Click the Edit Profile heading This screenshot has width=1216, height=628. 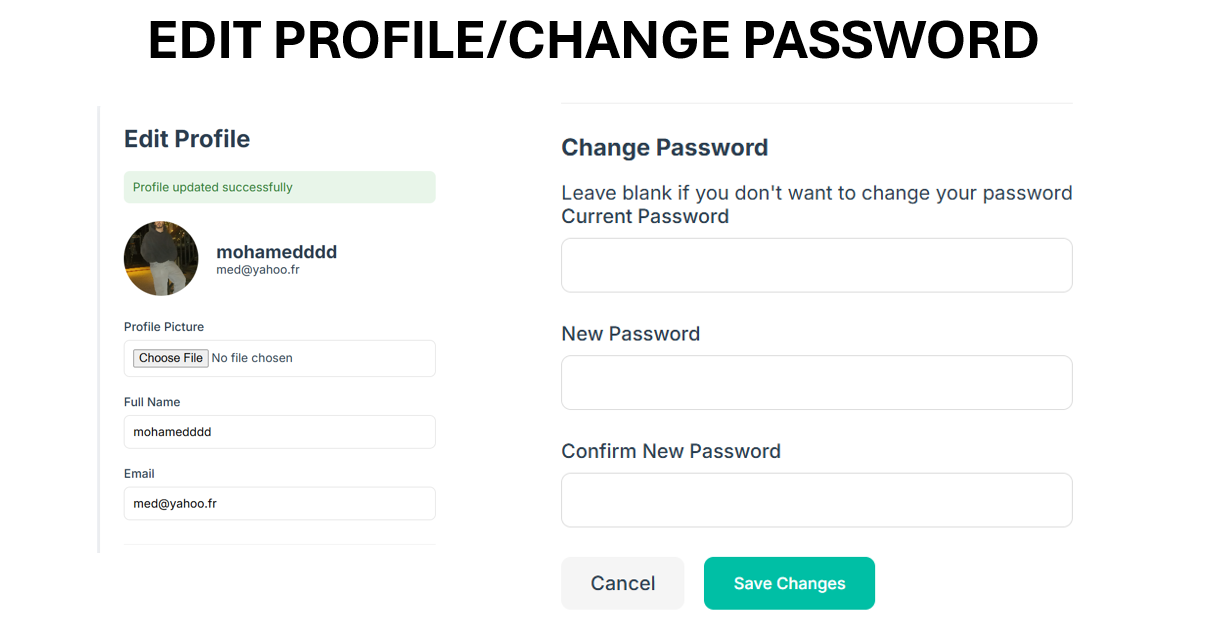click(x=187, y=139)
